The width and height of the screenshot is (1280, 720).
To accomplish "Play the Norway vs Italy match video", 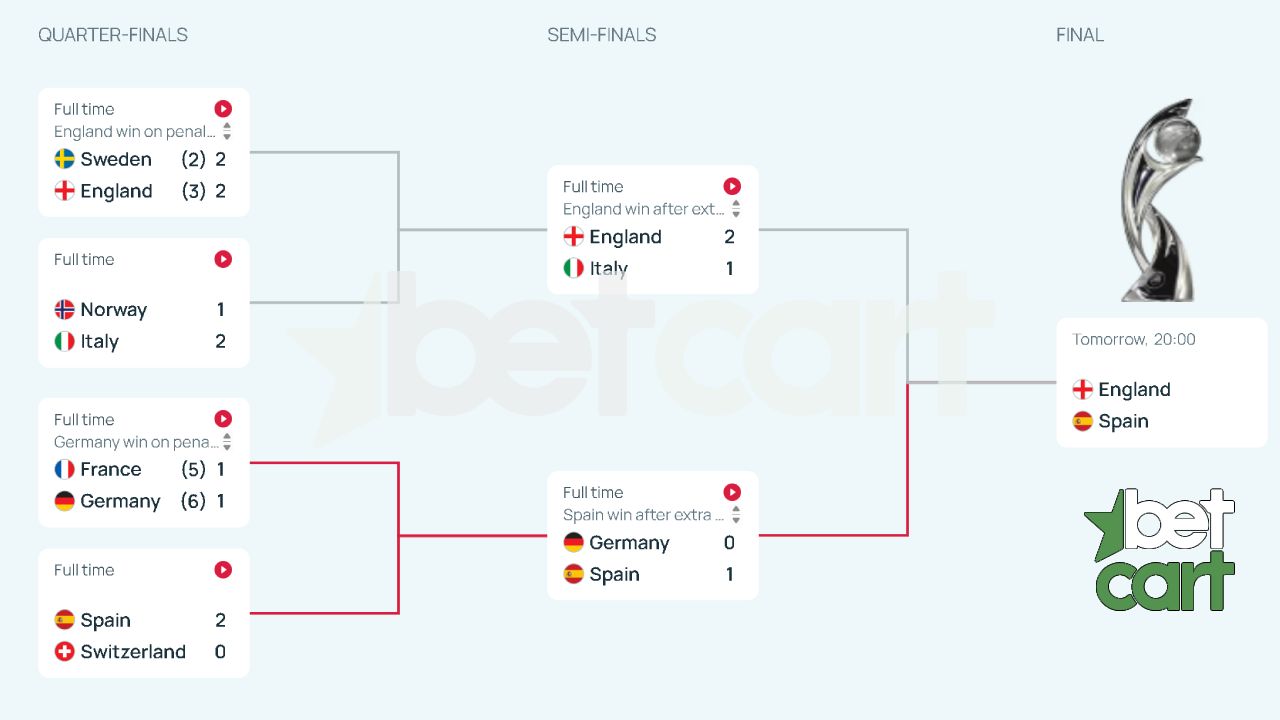I will point(223,259).
